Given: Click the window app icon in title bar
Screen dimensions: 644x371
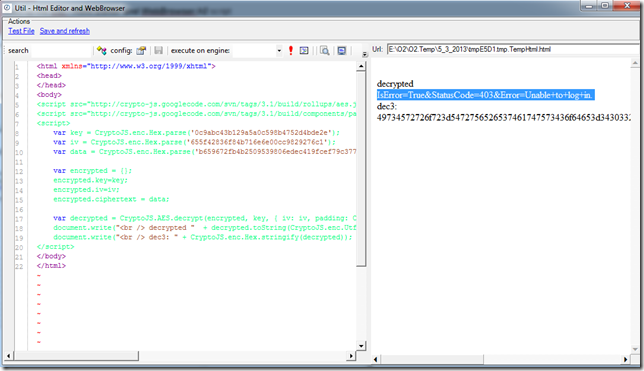Looking at the screenshot, I should (x=7, y=8).
